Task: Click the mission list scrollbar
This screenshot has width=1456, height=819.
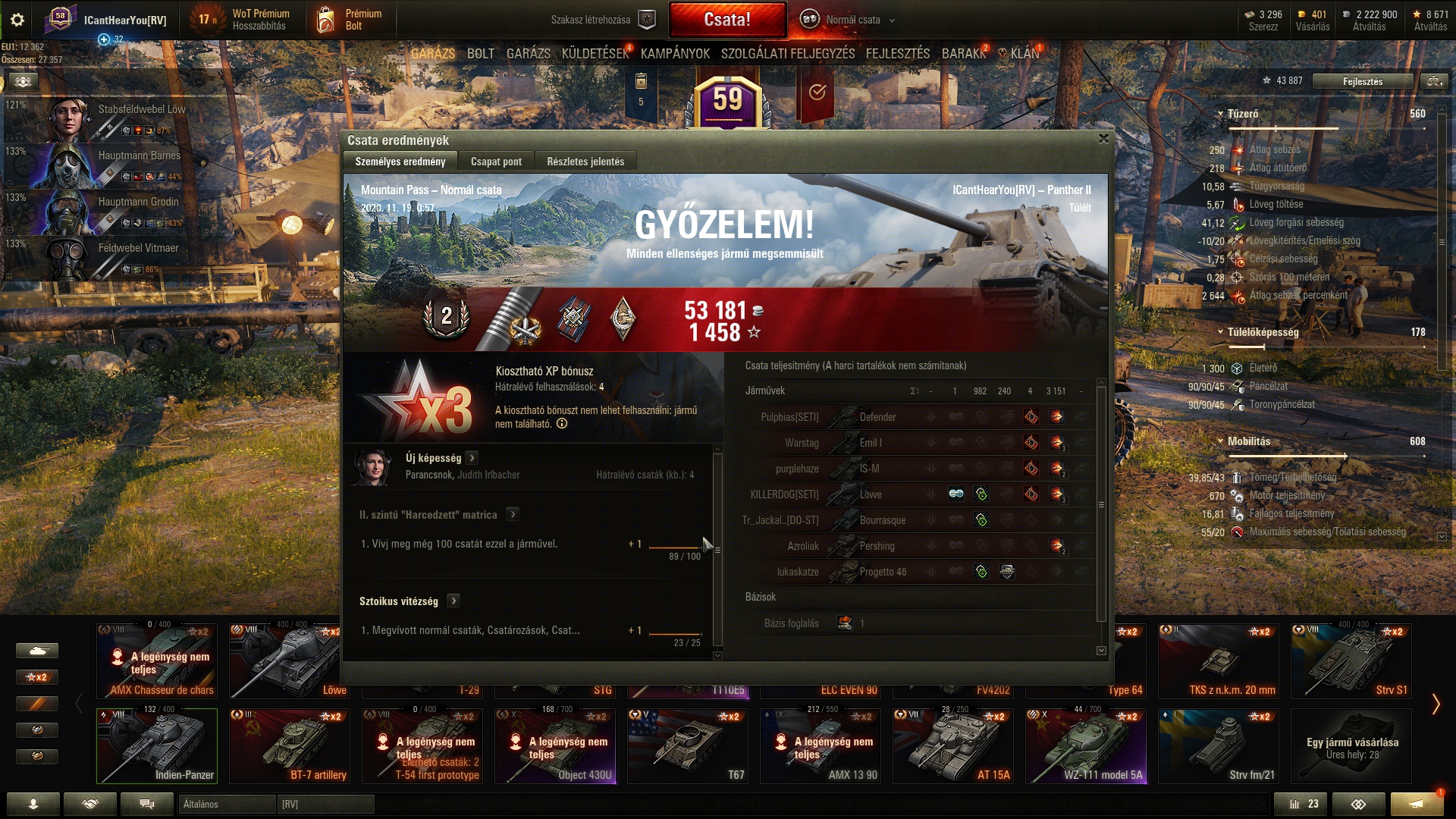Action: pyautogui.click(x=717, y=550)
